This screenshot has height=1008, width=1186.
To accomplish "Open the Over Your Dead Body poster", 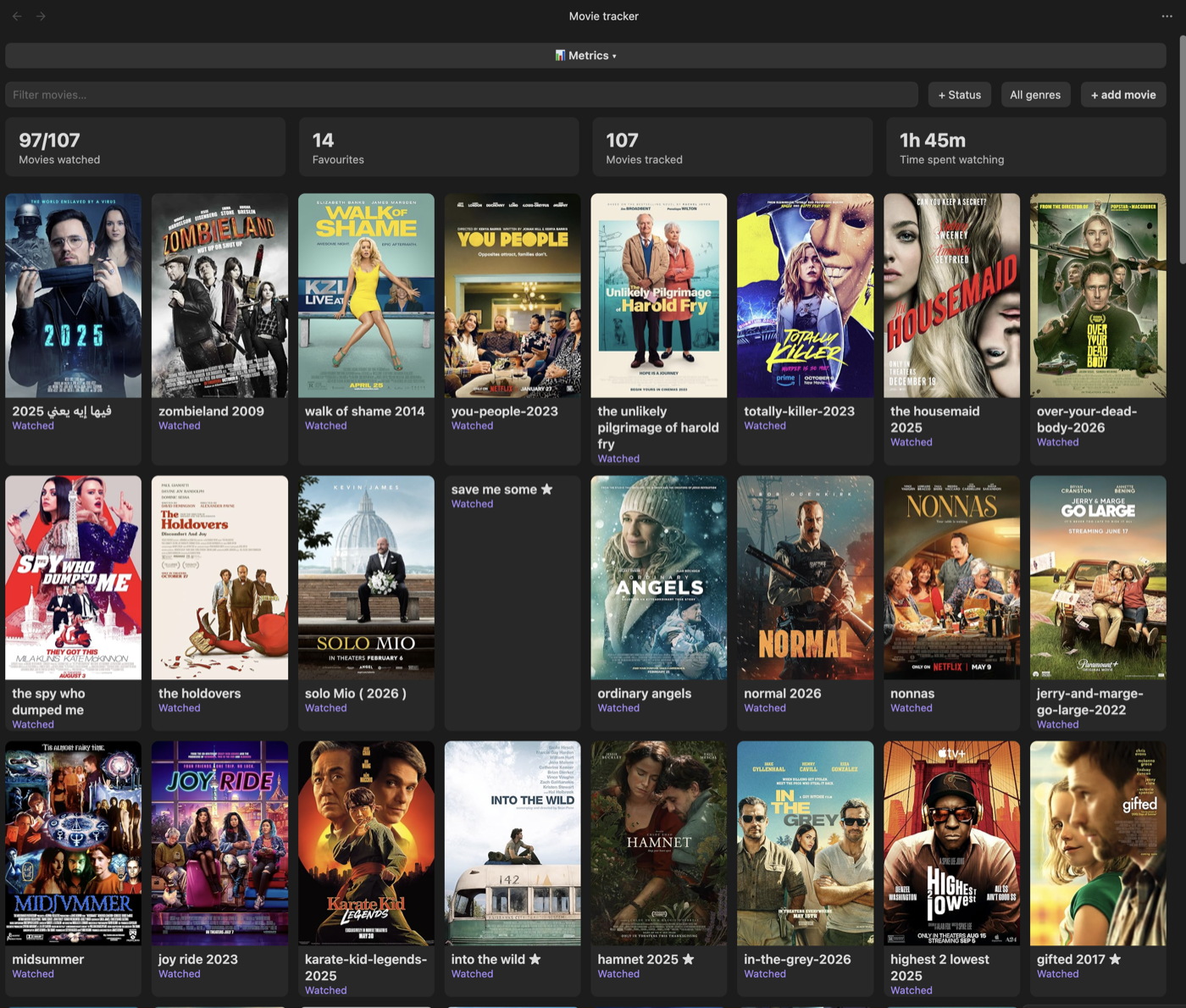I will point(1098,296).
